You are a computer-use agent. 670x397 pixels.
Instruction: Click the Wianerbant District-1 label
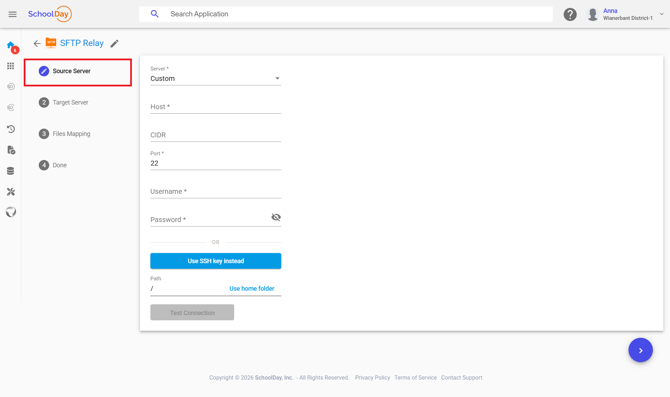[x=628, y=18]
